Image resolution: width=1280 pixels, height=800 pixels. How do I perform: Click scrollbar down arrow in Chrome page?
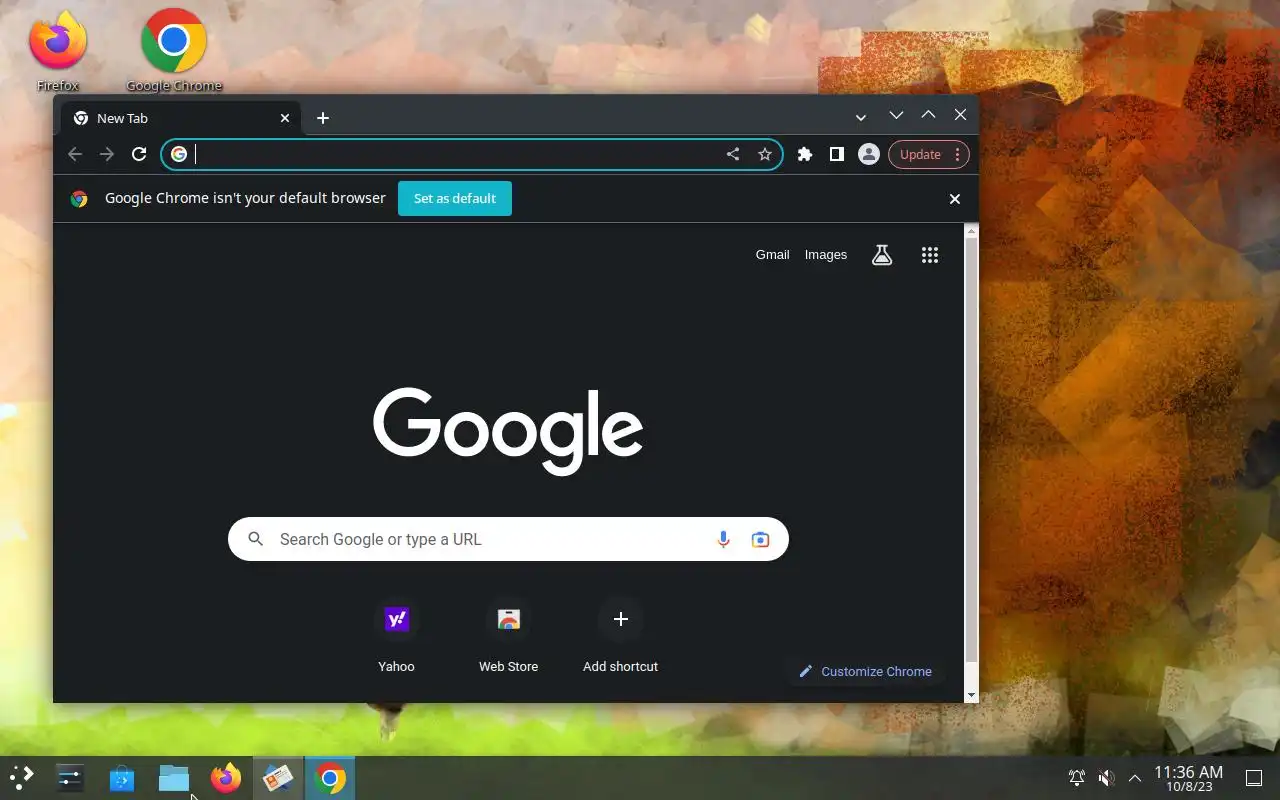[x=971, y=695]
